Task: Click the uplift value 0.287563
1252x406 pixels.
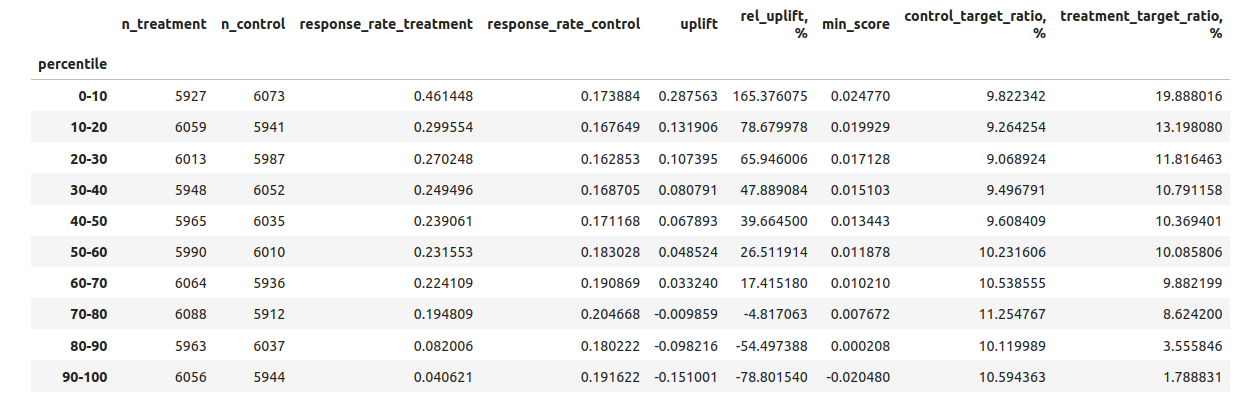Action: click(x=688, y=97)
